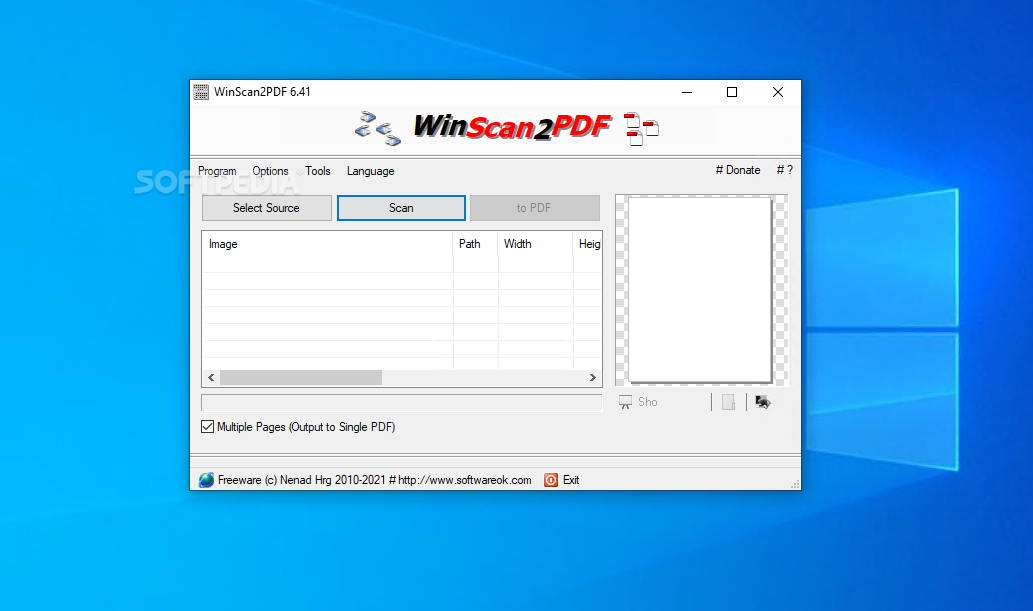The width and height of the screenshot is (1033, 611).
Task: Click the empty status field below list
Action: click(402, 403)
